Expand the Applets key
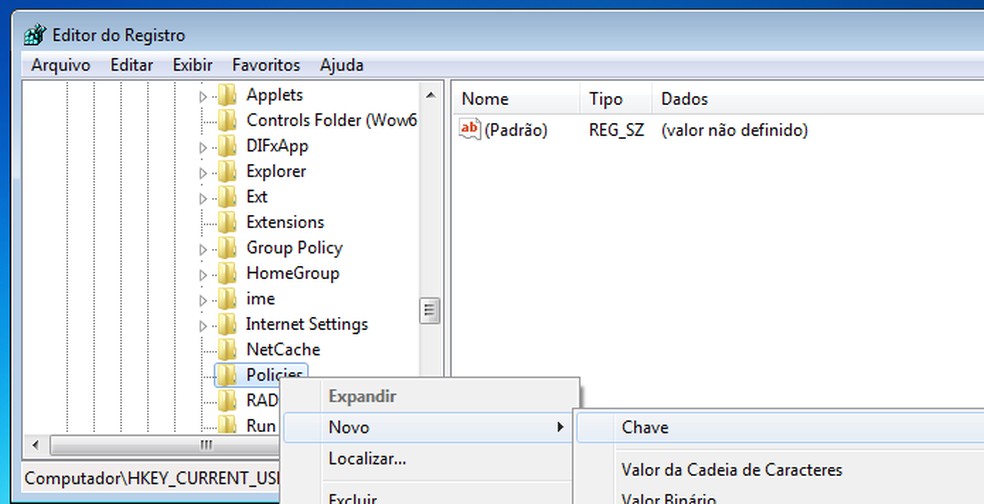984x504 pixels. pyautogui.click(x=202, y=97)
